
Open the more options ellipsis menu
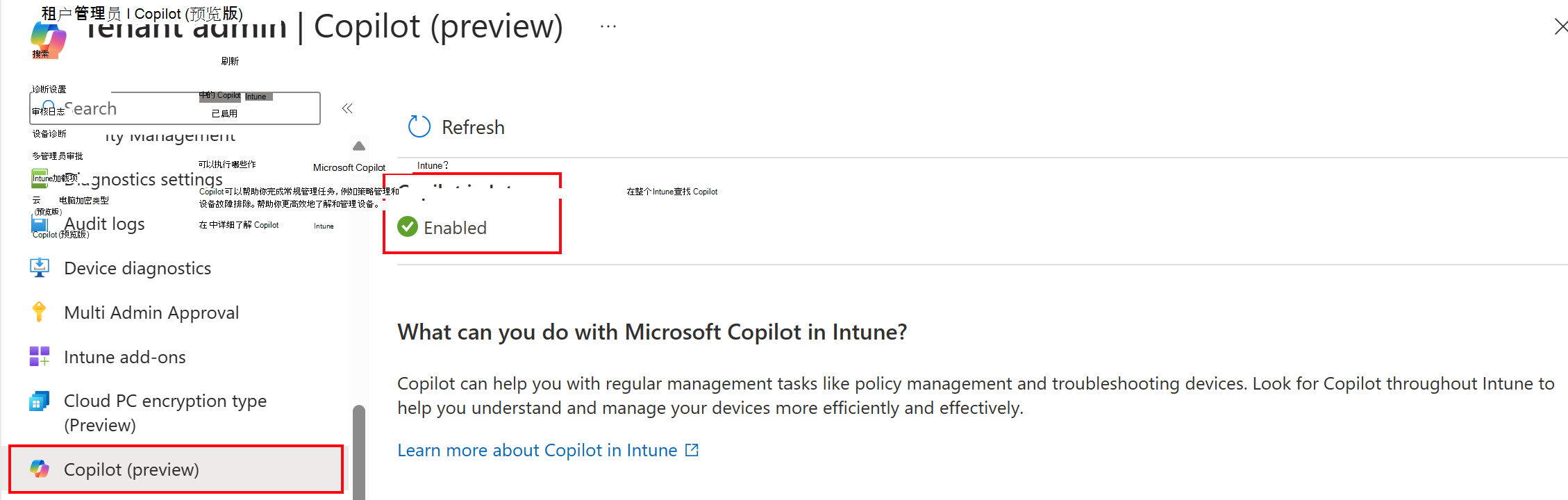608,26
